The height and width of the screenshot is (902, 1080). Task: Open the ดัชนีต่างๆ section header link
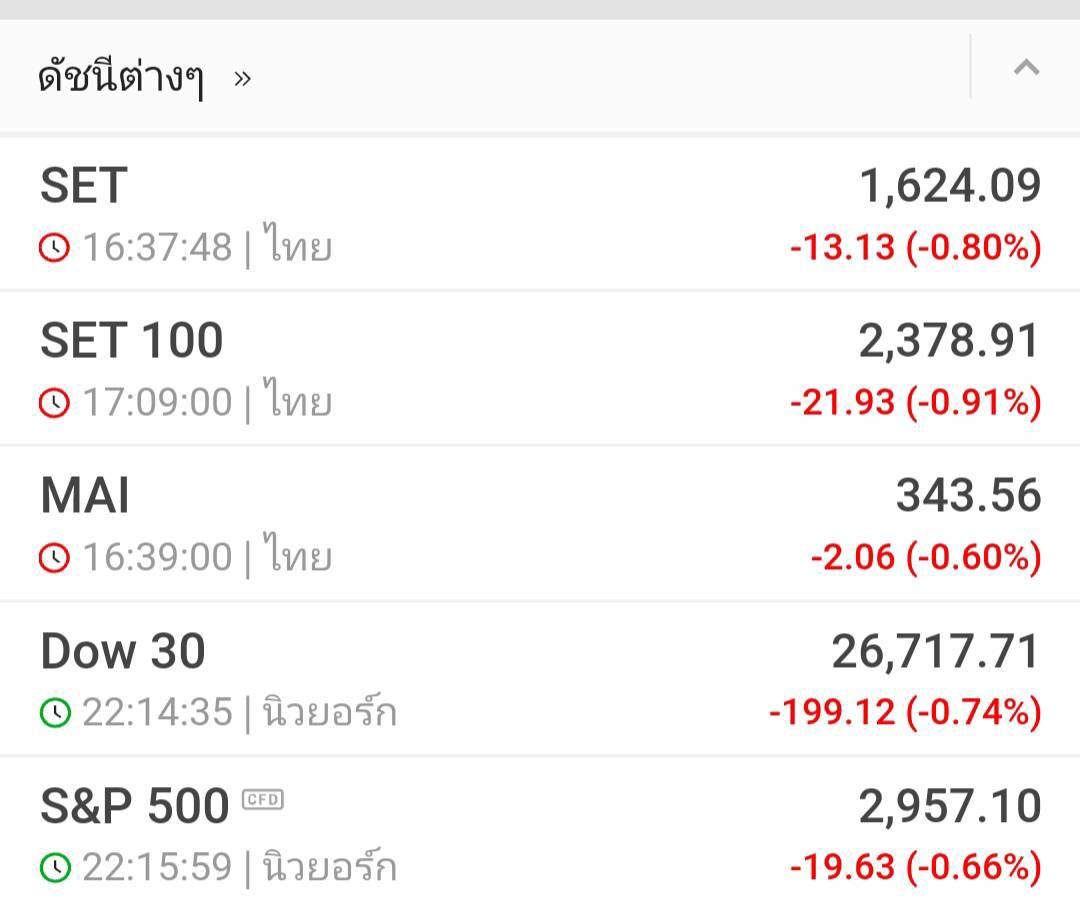pos(121,77)
